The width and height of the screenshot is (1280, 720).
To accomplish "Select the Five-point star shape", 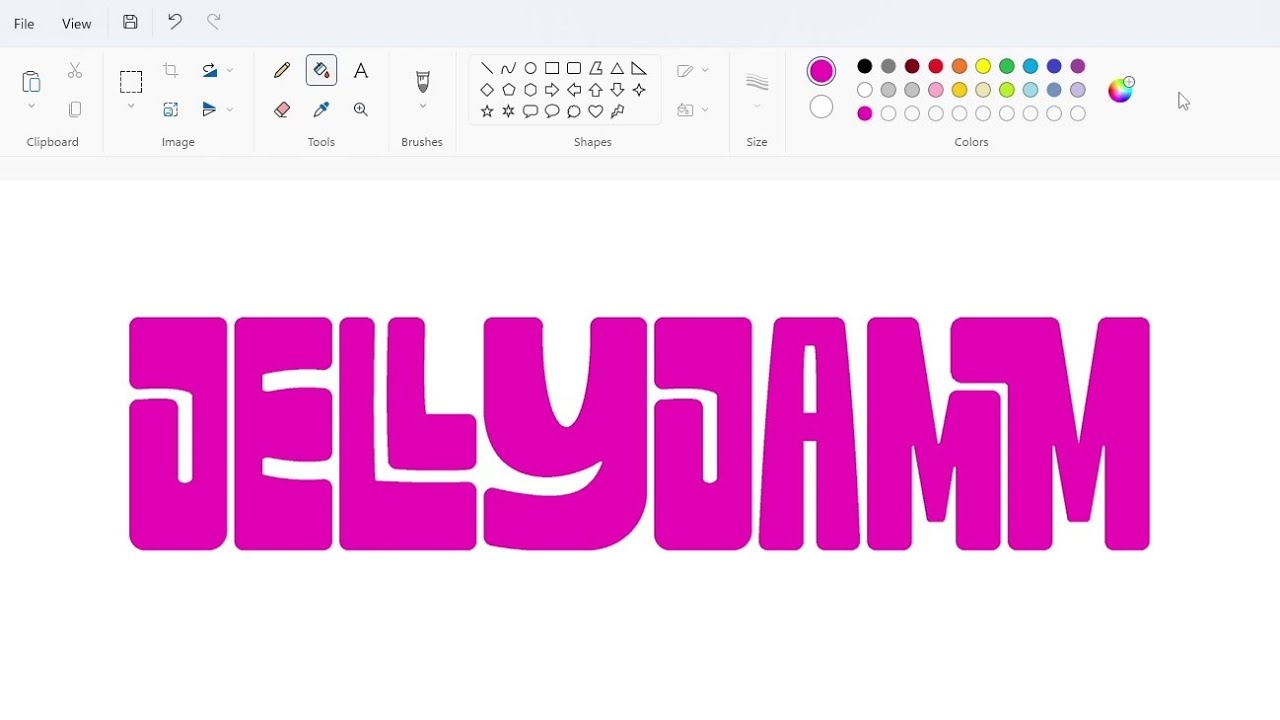I will click(x=487, y=111).
